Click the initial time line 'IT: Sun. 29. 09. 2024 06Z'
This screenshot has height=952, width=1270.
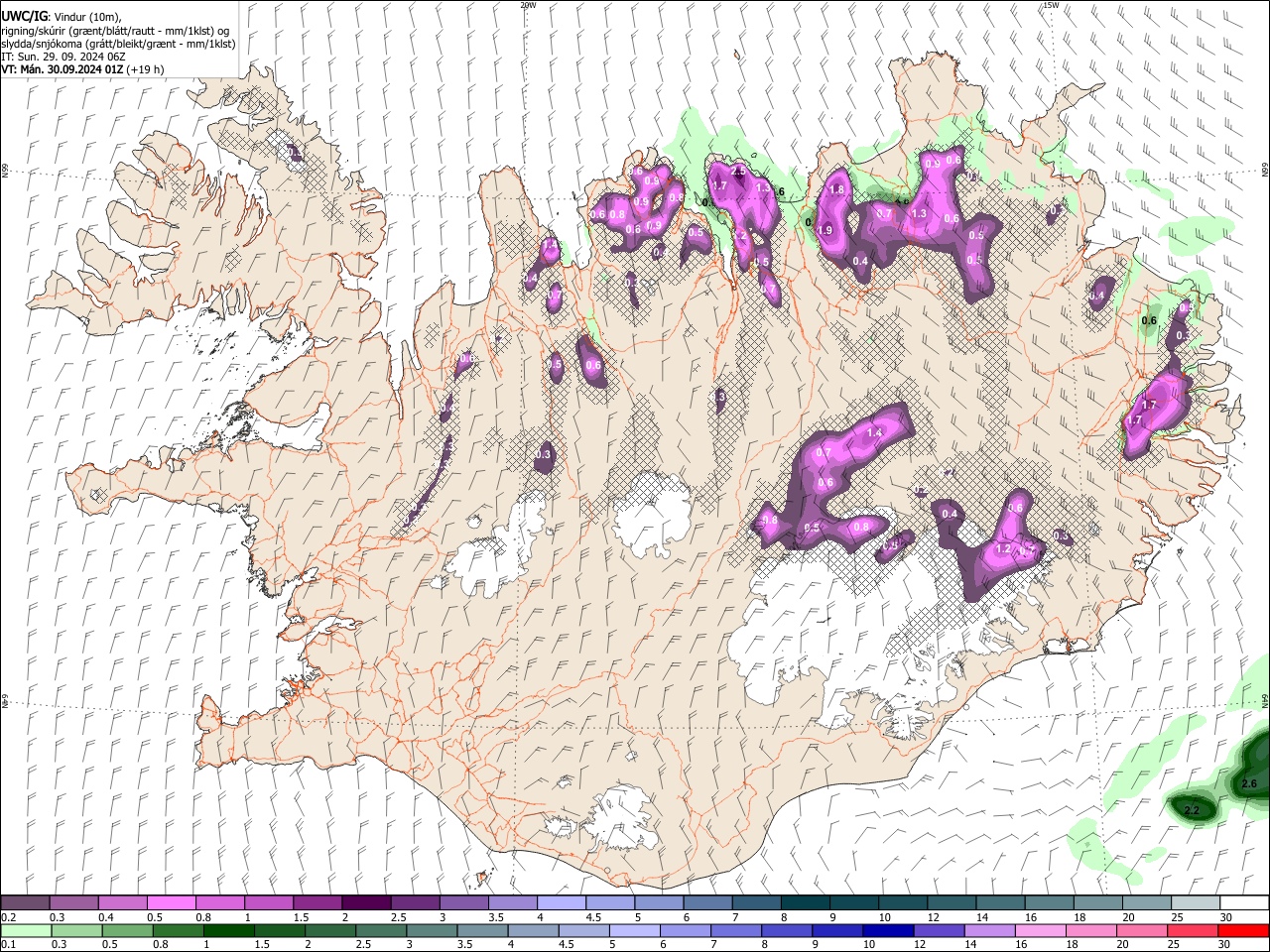click(63, 58)
